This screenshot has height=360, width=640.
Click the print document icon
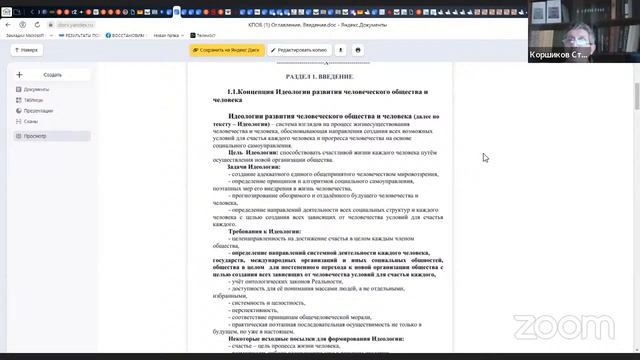358,50
